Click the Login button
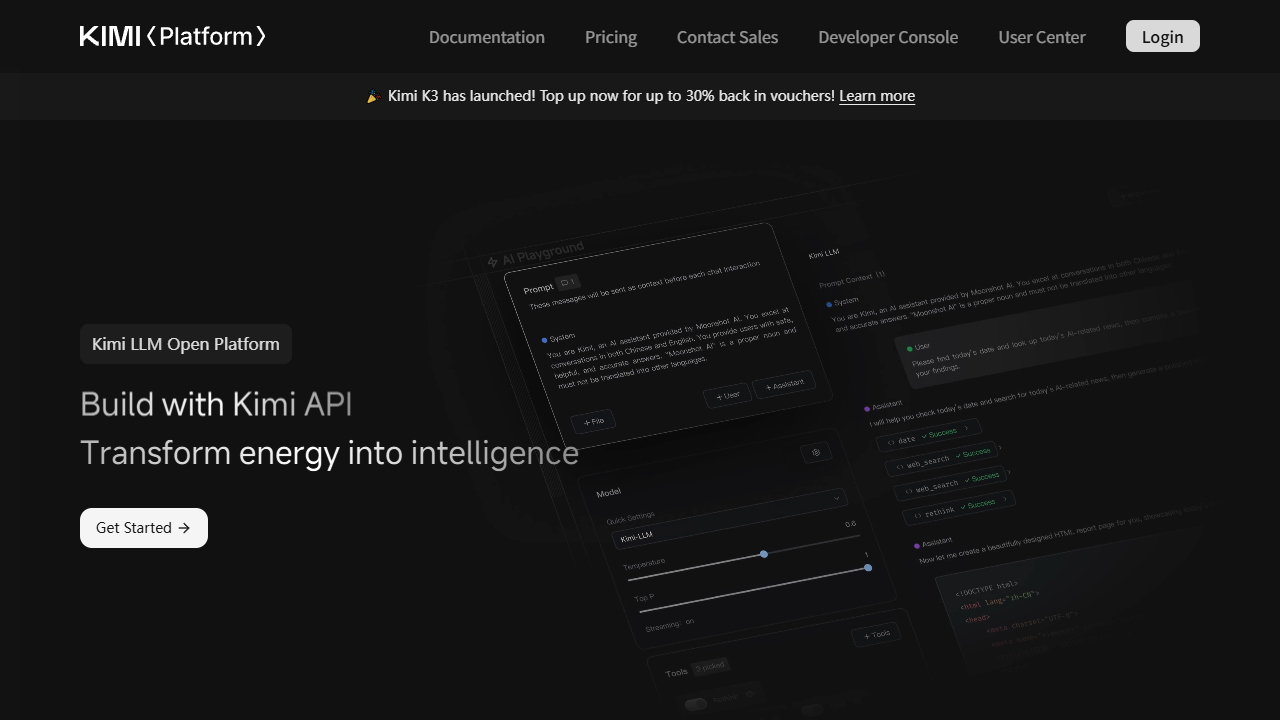 (x=1163, y=36)
